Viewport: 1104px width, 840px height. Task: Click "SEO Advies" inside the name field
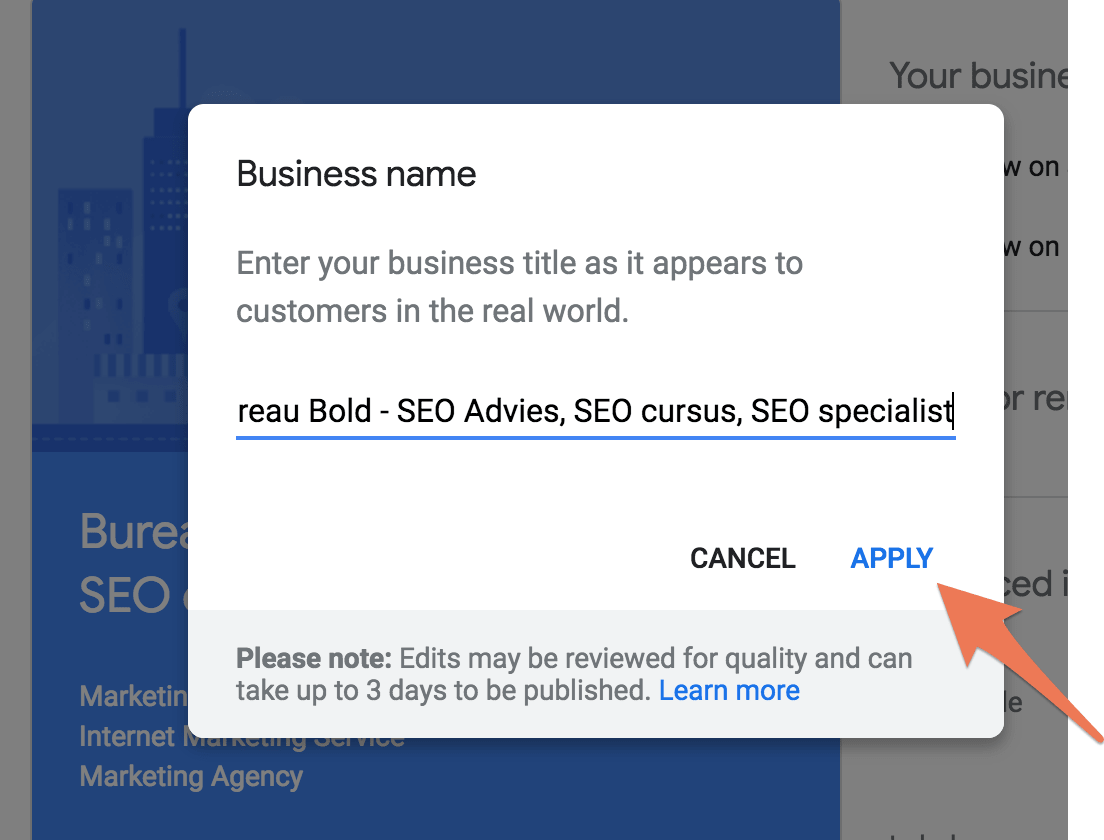pyautogui.click(x=480, y=411)
